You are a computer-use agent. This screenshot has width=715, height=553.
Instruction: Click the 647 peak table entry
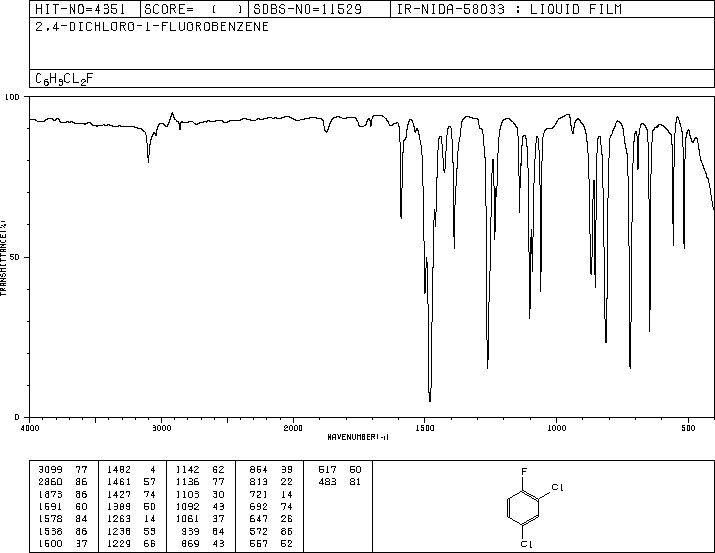(271, 519)
